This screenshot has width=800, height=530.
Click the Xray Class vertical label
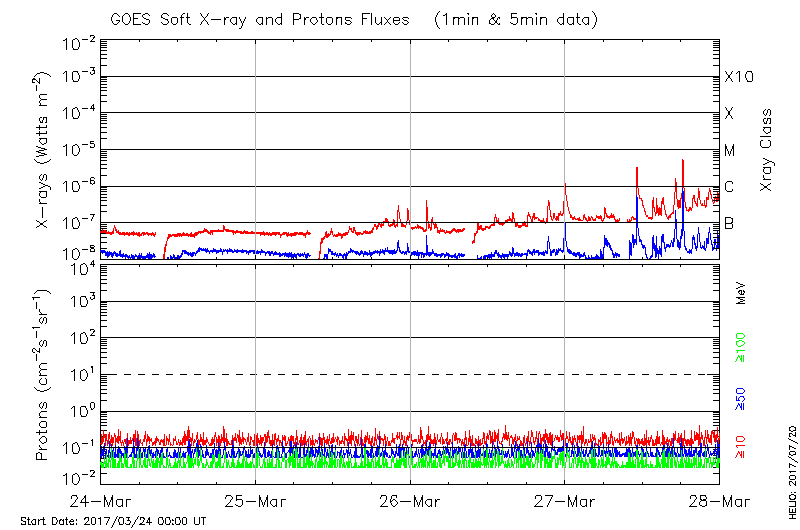[x=767, y=150]
